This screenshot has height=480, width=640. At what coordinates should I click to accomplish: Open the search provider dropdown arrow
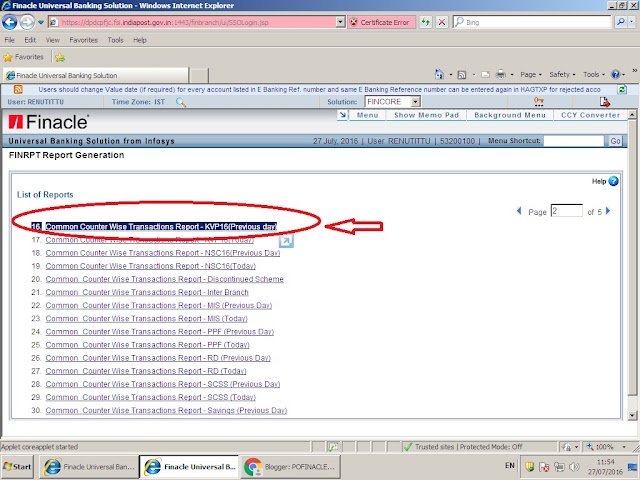tap(632, 22)
